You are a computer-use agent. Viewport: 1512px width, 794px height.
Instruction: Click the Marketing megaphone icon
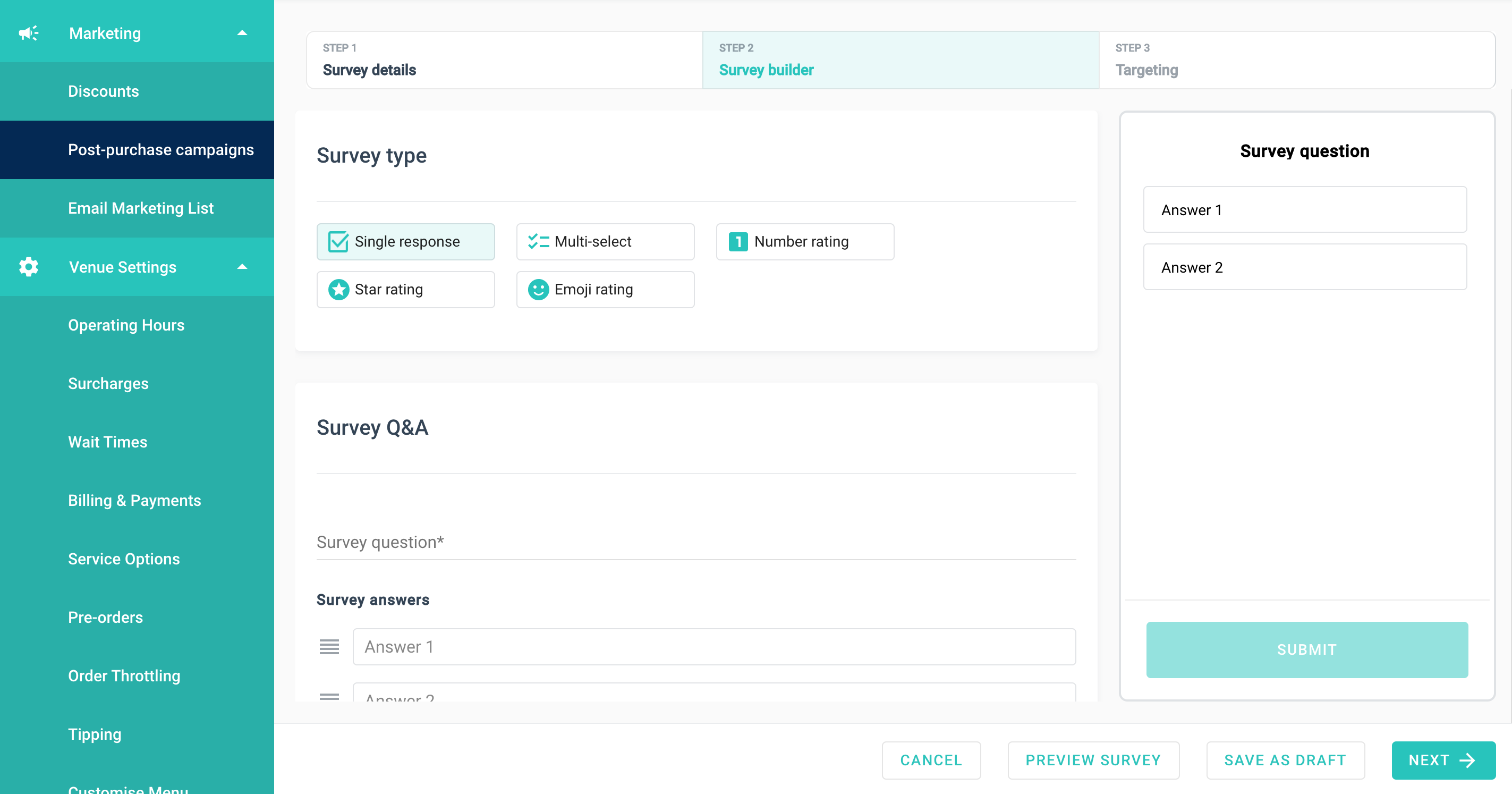point(28,33)
